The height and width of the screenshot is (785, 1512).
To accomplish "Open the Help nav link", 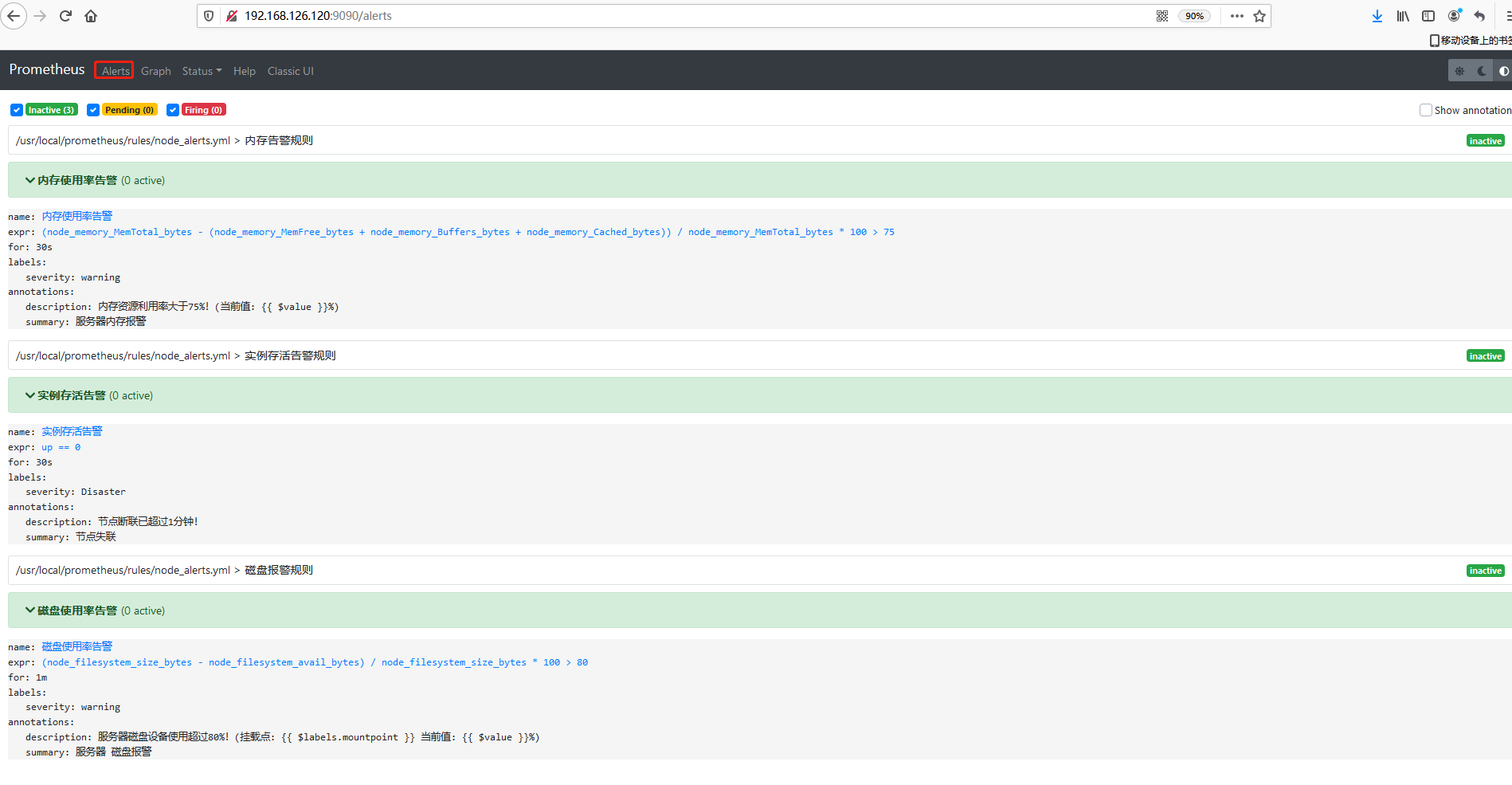I will click(245, 71).
